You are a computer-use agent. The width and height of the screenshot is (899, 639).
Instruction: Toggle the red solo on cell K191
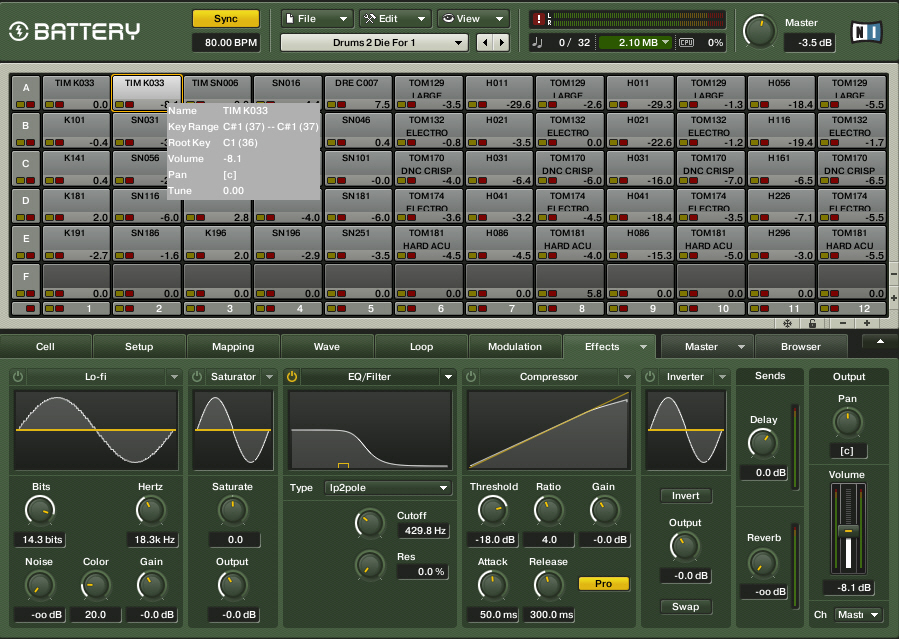click(x=59, y=256)
